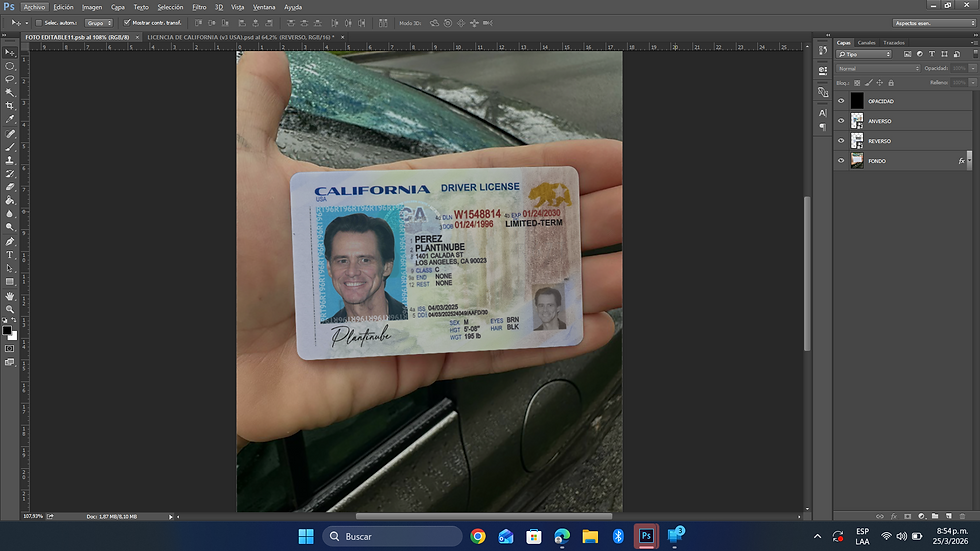Toggle the layer filter switch
980x551 pixels.
point(975,54)
